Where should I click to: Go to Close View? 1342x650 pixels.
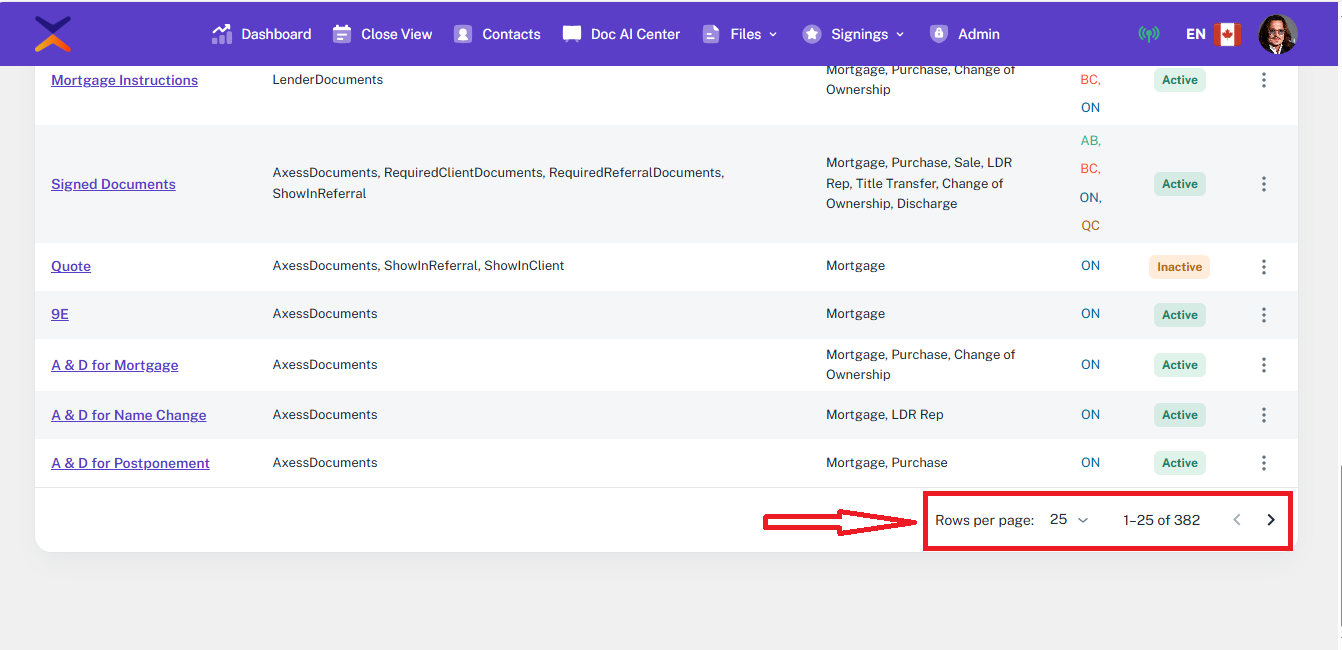click(x=383, y=34)
